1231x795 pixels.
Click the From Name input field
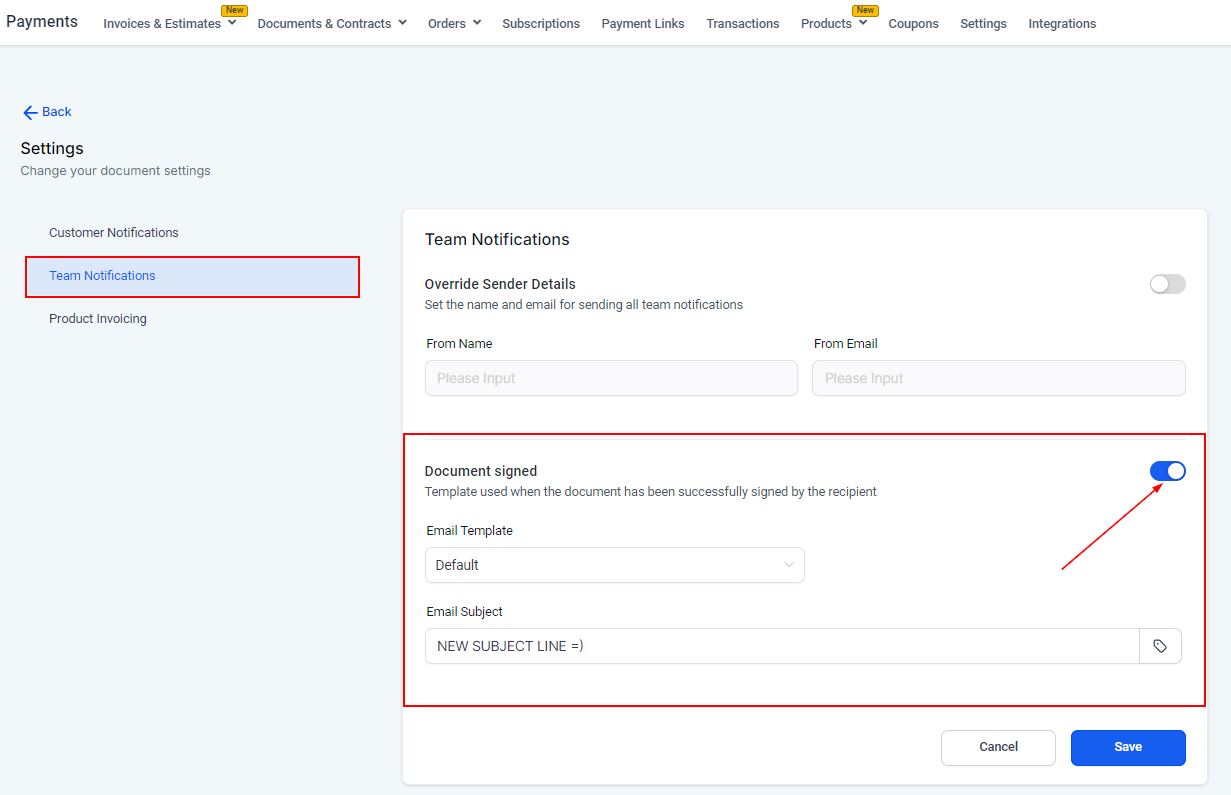tap(611, 378)
